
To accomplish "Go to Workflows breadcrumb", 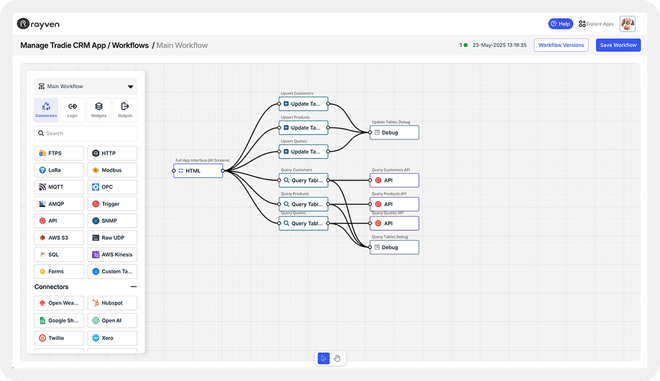I will coord(130,45).
